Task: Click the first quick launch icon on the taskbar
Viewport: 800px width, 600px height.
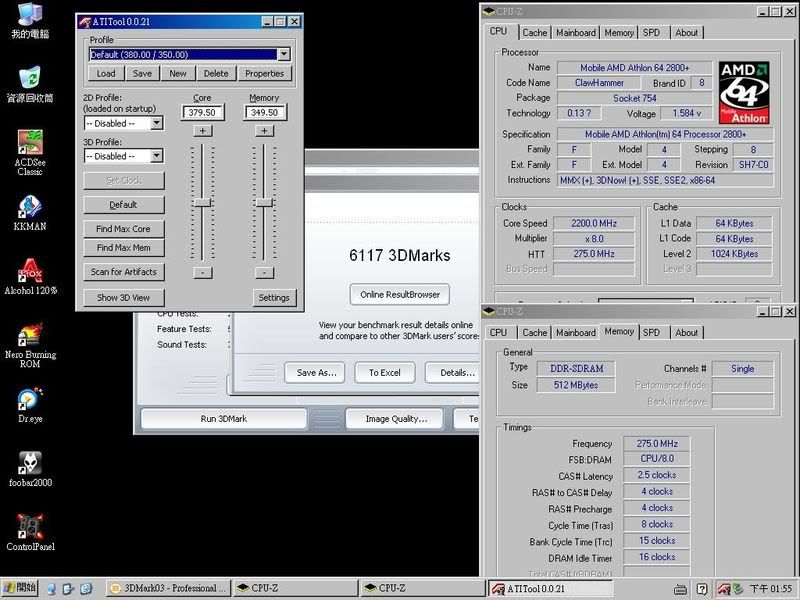Action: coord(52,589)
